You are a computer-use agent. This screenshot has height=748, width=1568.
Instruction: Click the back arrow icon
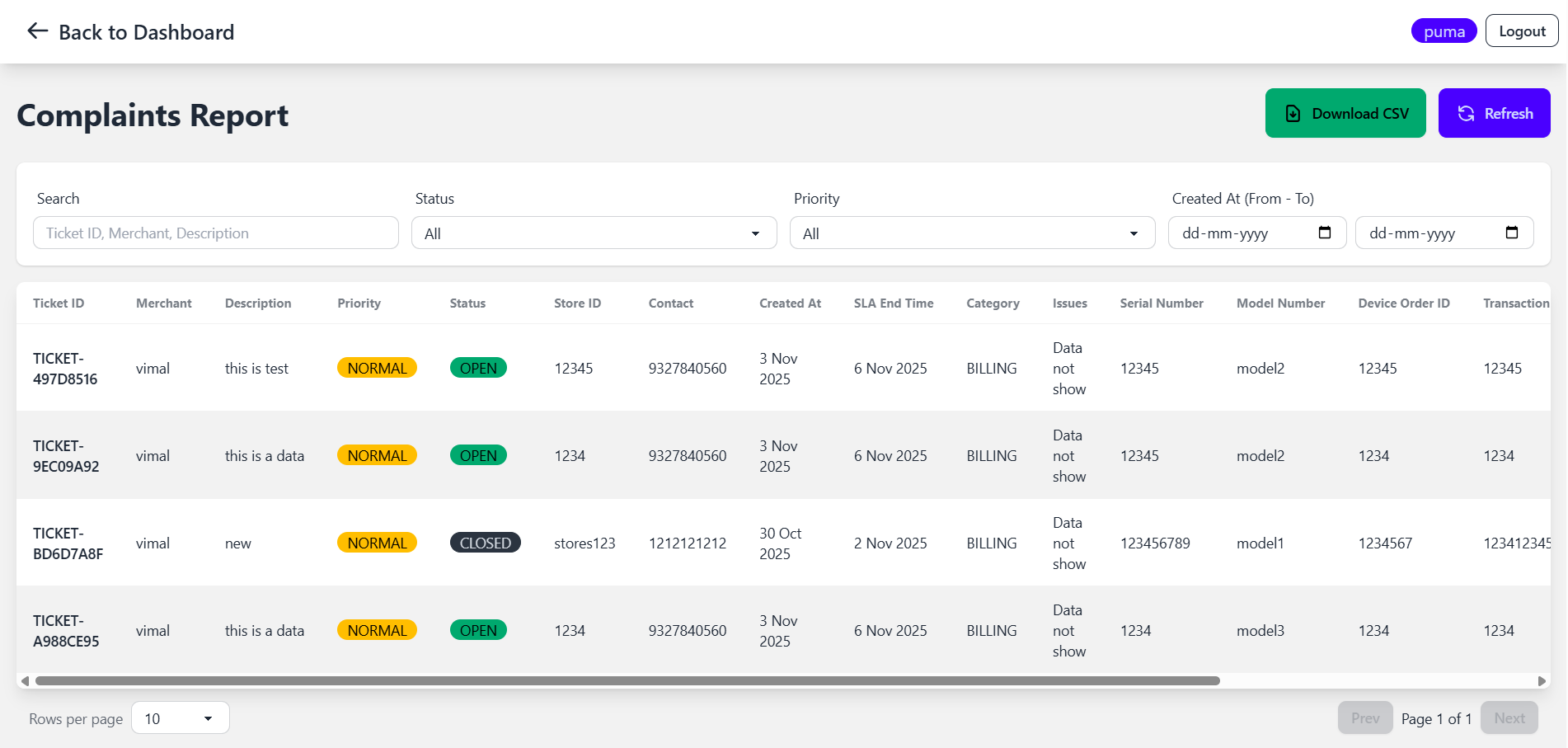pyautogui.click(x=37, y=31)
